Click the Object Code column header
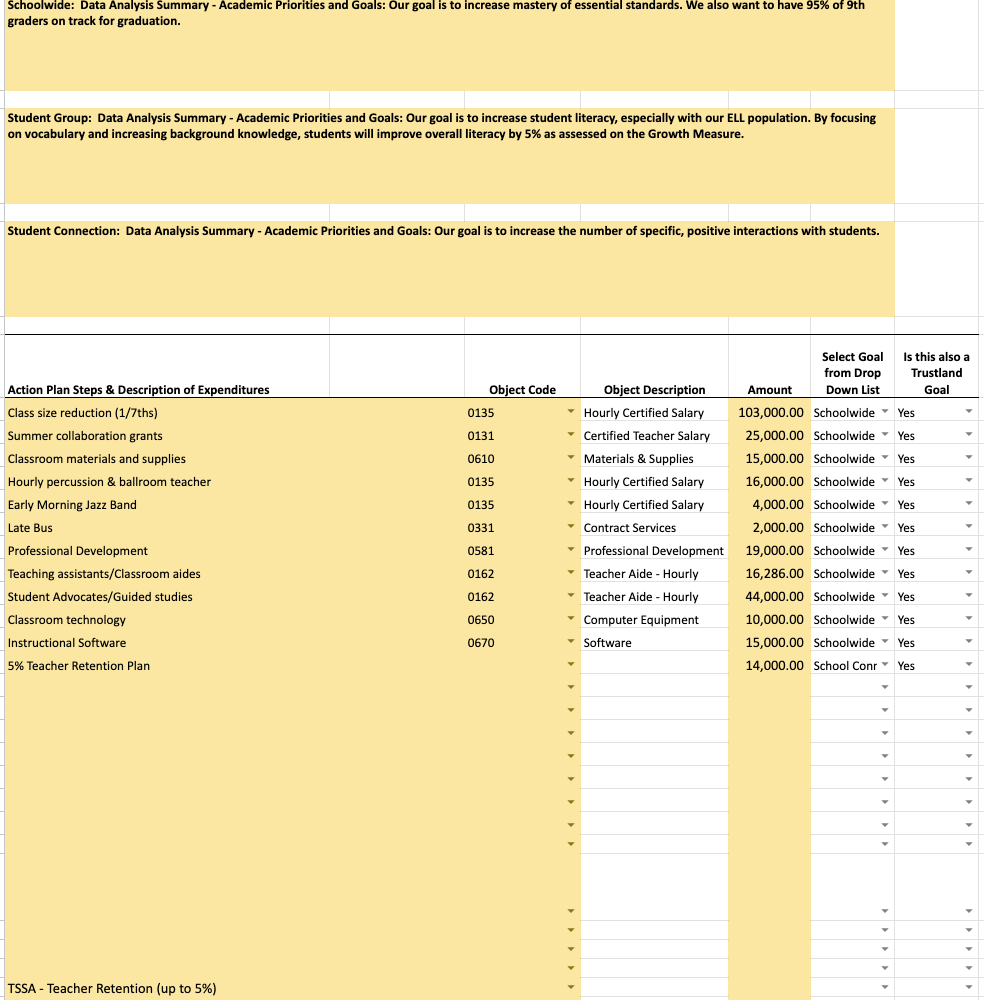 522,390
